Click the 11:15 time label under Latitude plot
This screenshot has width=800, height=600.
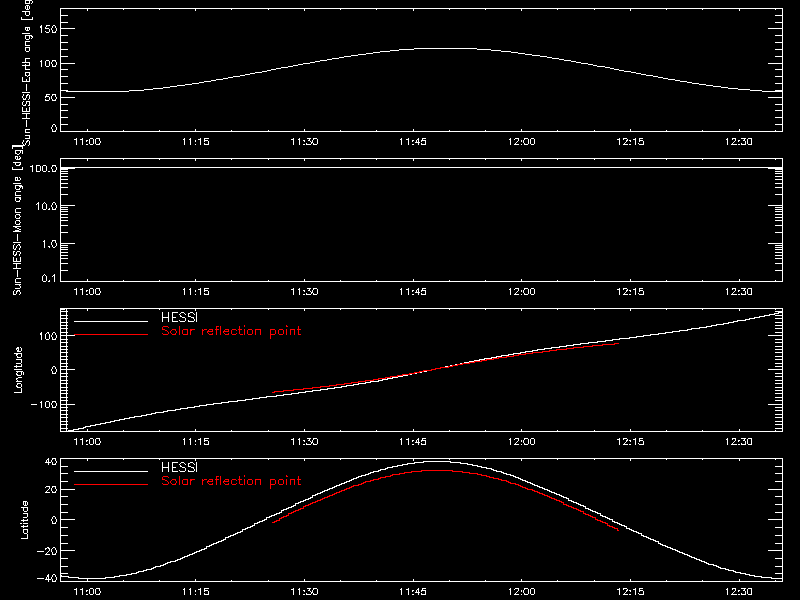pos(196,591)
